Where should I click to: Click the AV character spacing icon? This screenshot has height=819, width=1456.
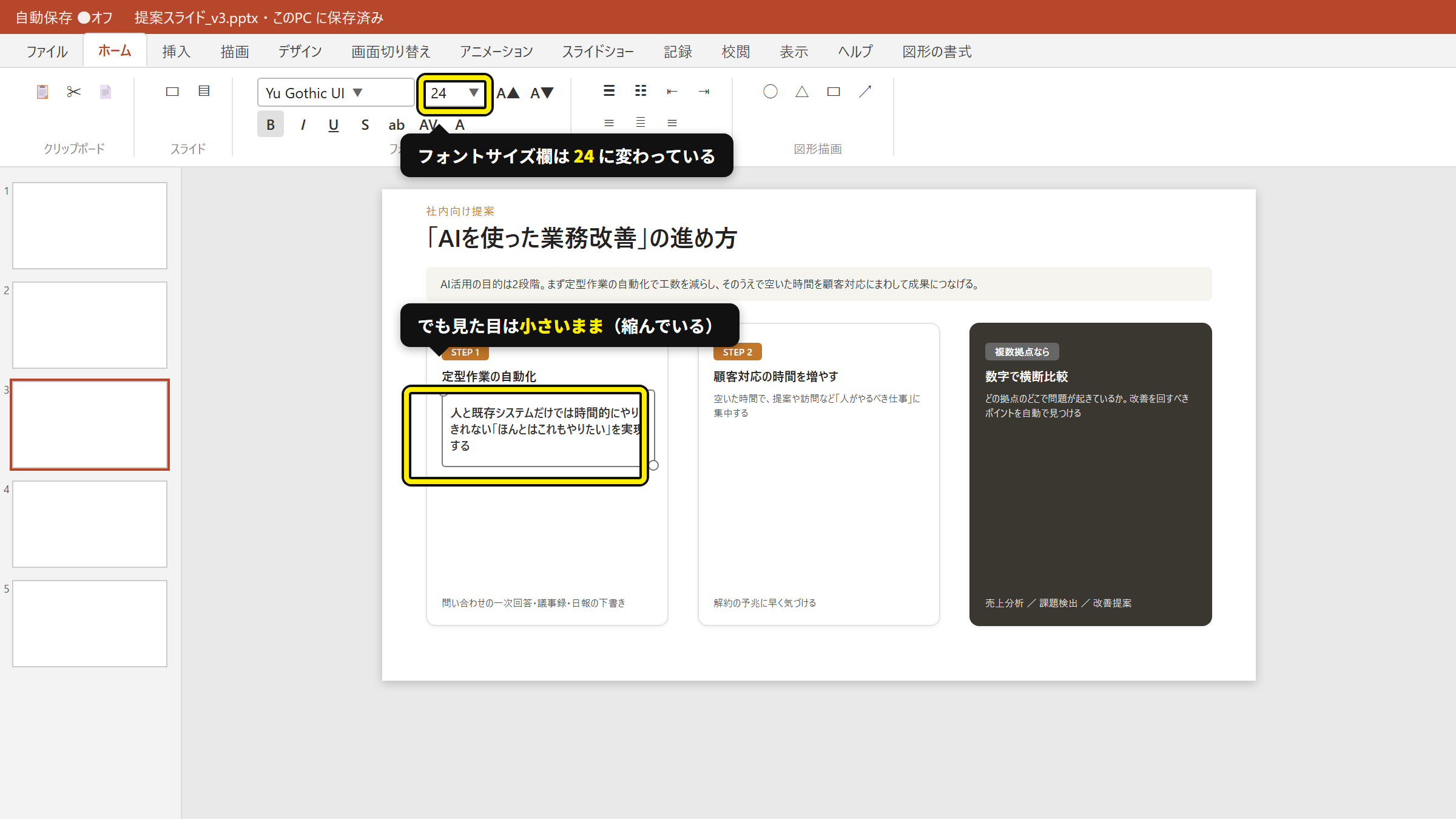click(428, 124)
